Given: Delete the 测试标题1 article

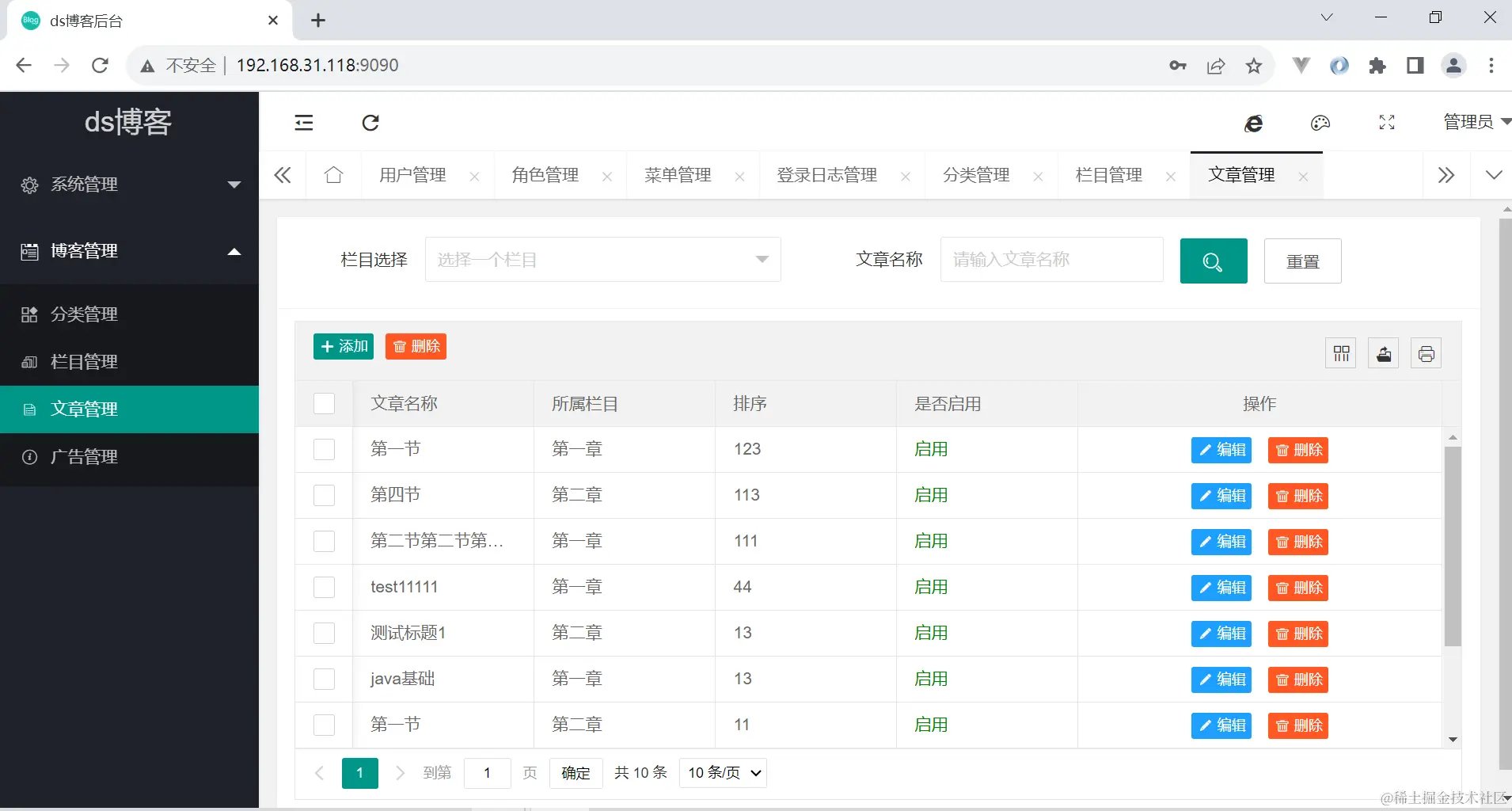Looking at the screenshot, I should pos(1298,634).
